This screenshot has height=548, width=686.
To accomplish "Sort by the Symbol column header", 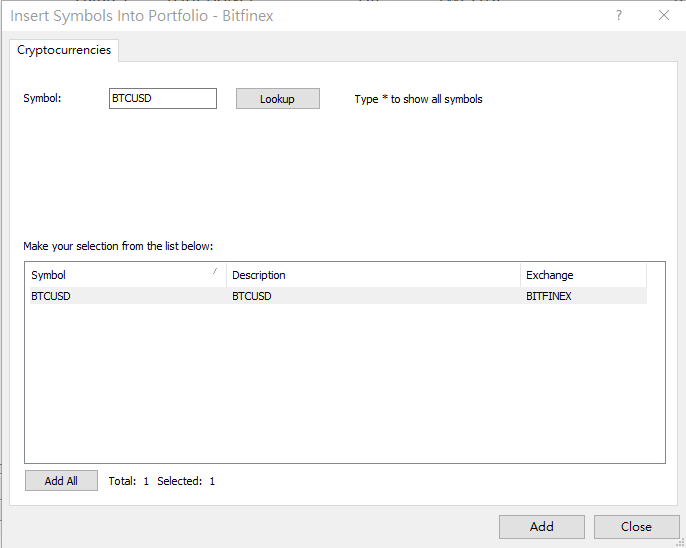I will click(128, 275).
